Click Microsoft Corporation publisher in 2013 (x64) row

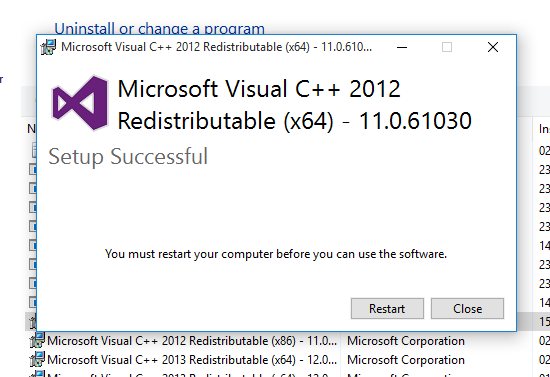(406, 359)
